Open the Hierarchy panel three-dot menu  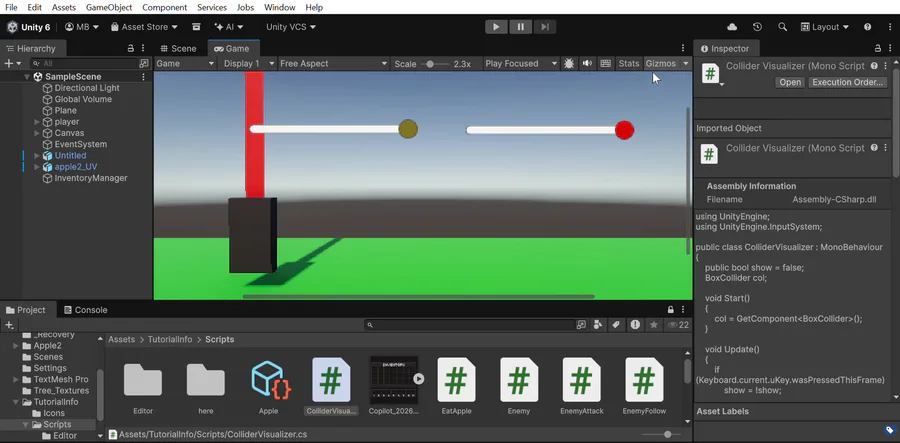[x=143, y=48]
